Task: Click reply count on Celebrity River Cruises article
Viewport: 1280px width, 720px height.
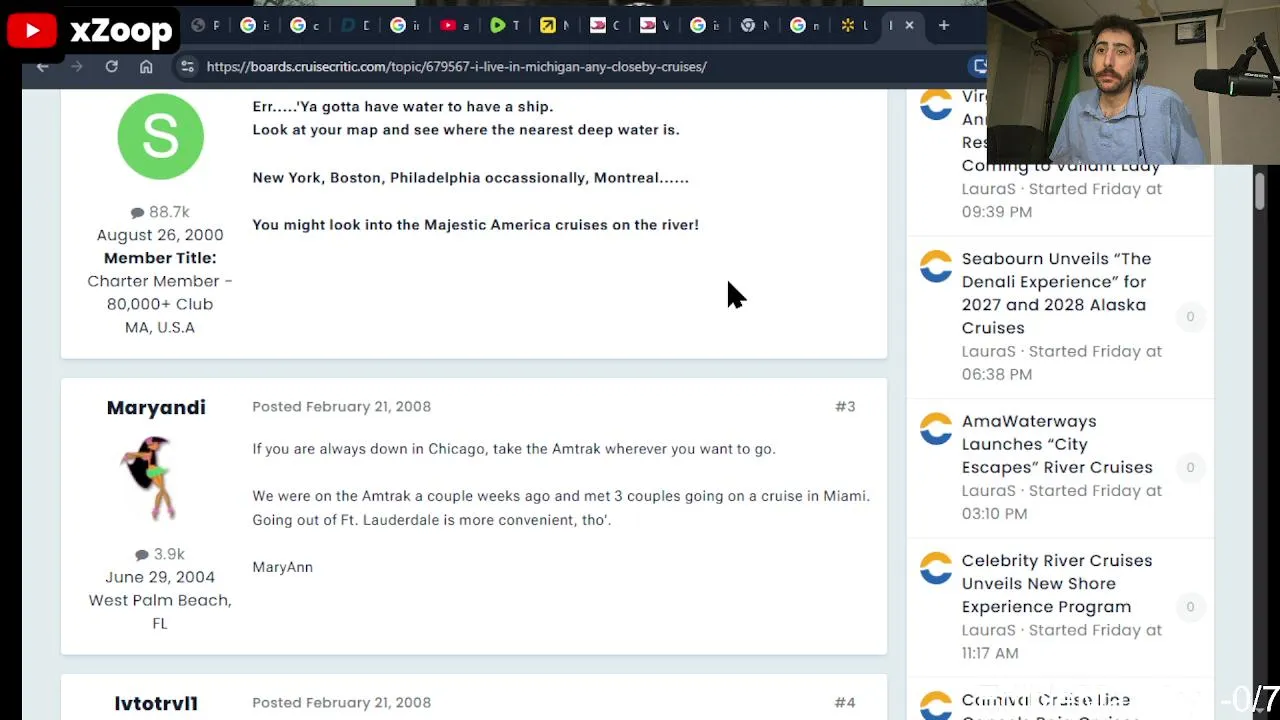Action: pos(1190,606)
